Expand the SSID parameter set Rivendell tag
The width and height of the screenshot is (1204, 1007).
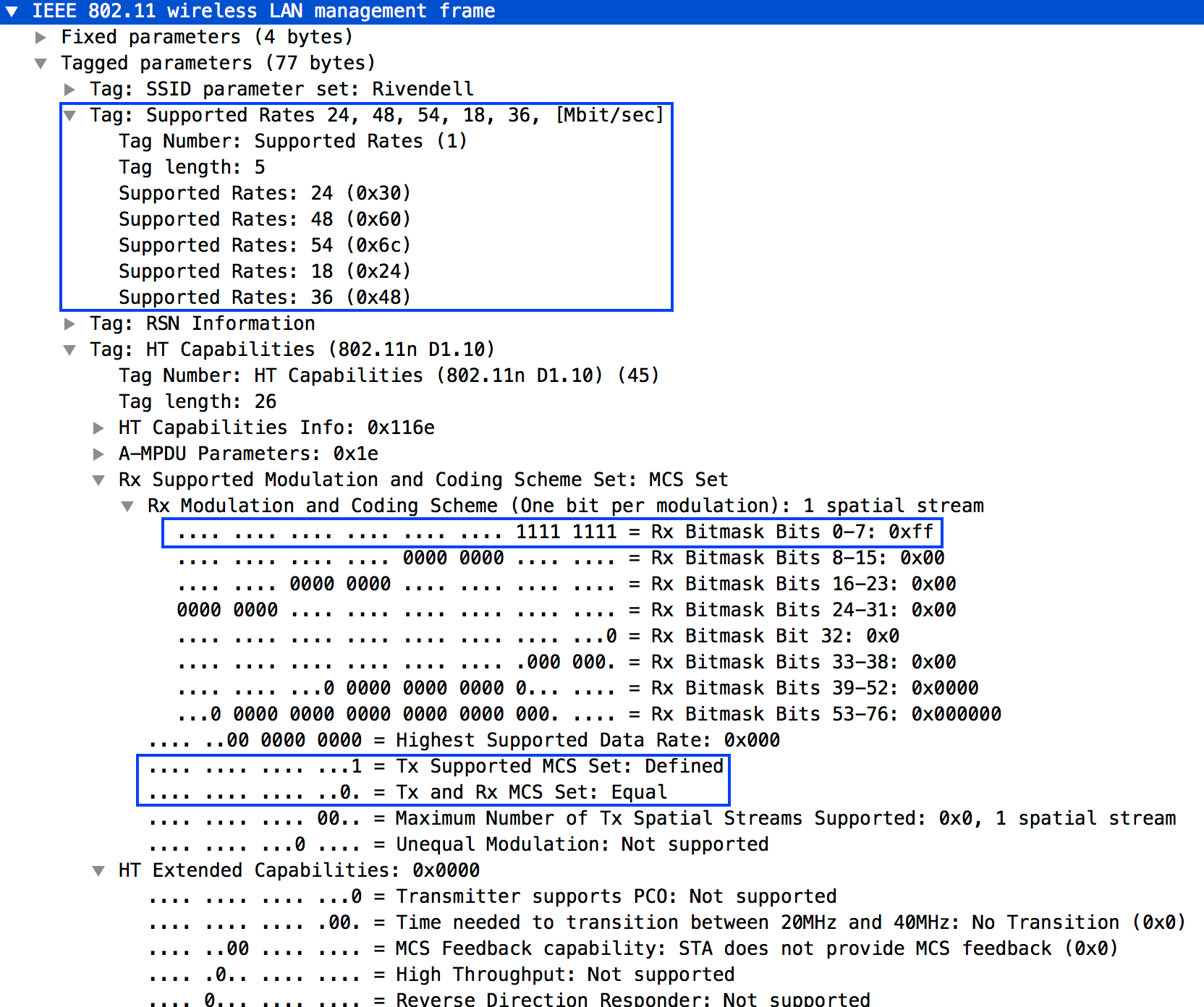(69, 90)
